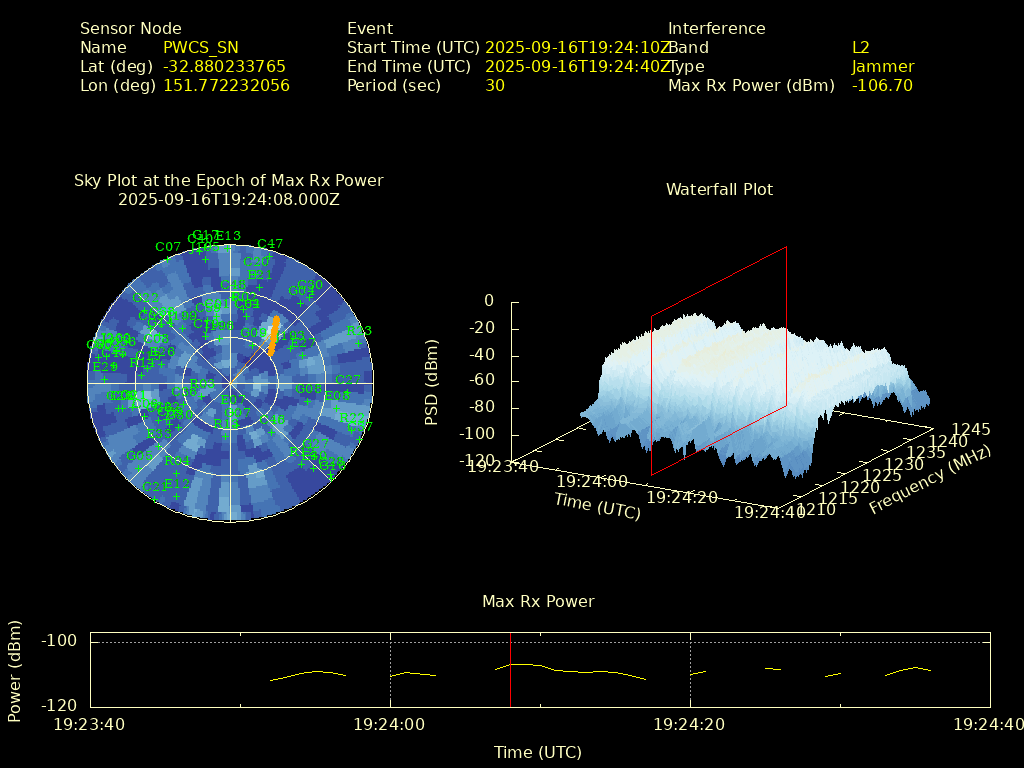Click the orange interference direction track
Viewport: 1024px width, 768px height.
[273, 335]
